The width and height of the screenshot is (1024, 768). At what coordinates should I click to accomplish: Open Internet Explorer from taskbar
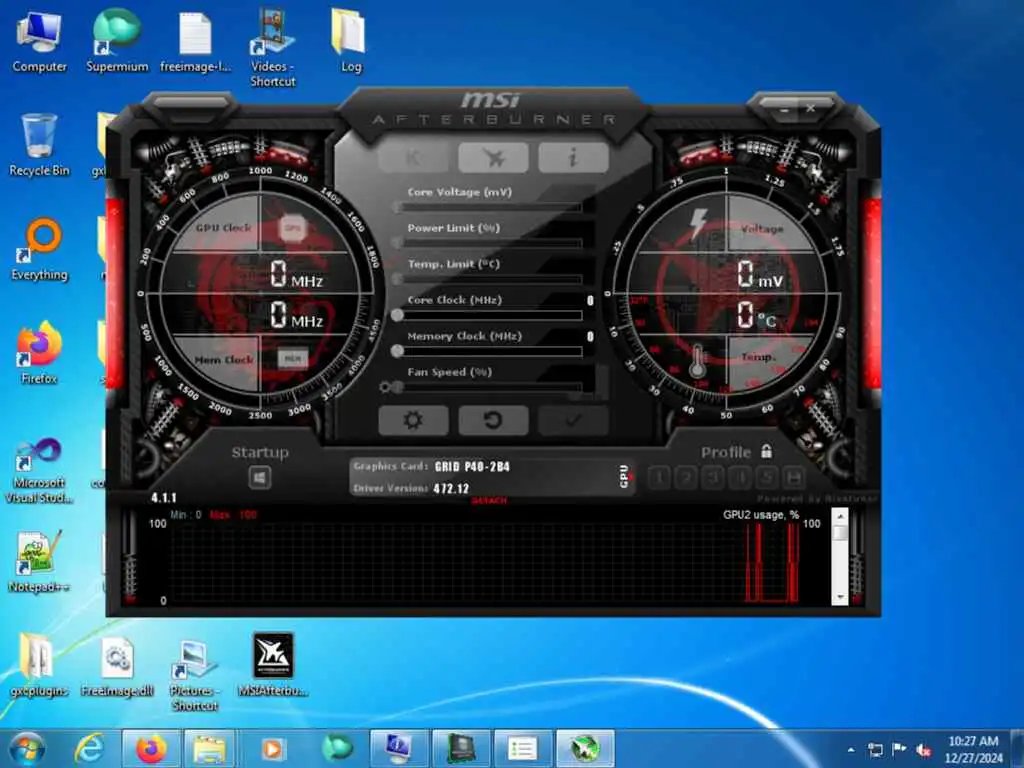89,748
